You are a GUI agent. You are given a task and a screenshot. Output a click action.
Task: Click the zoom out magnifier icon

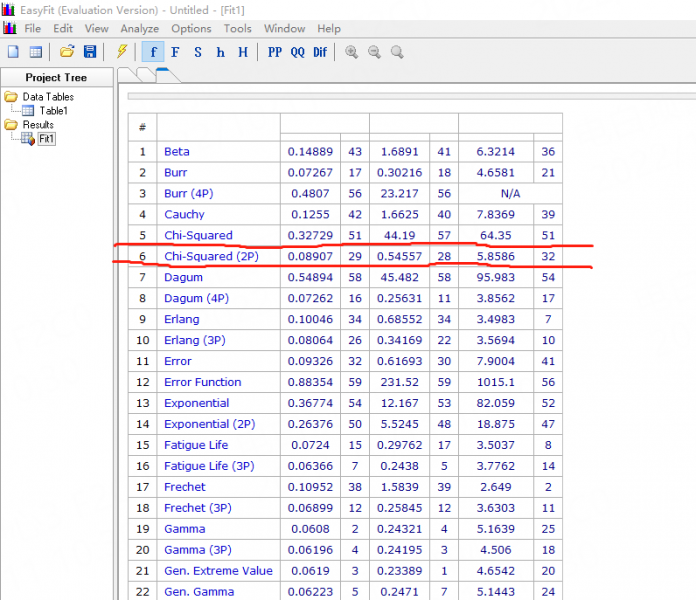[375, 52]
